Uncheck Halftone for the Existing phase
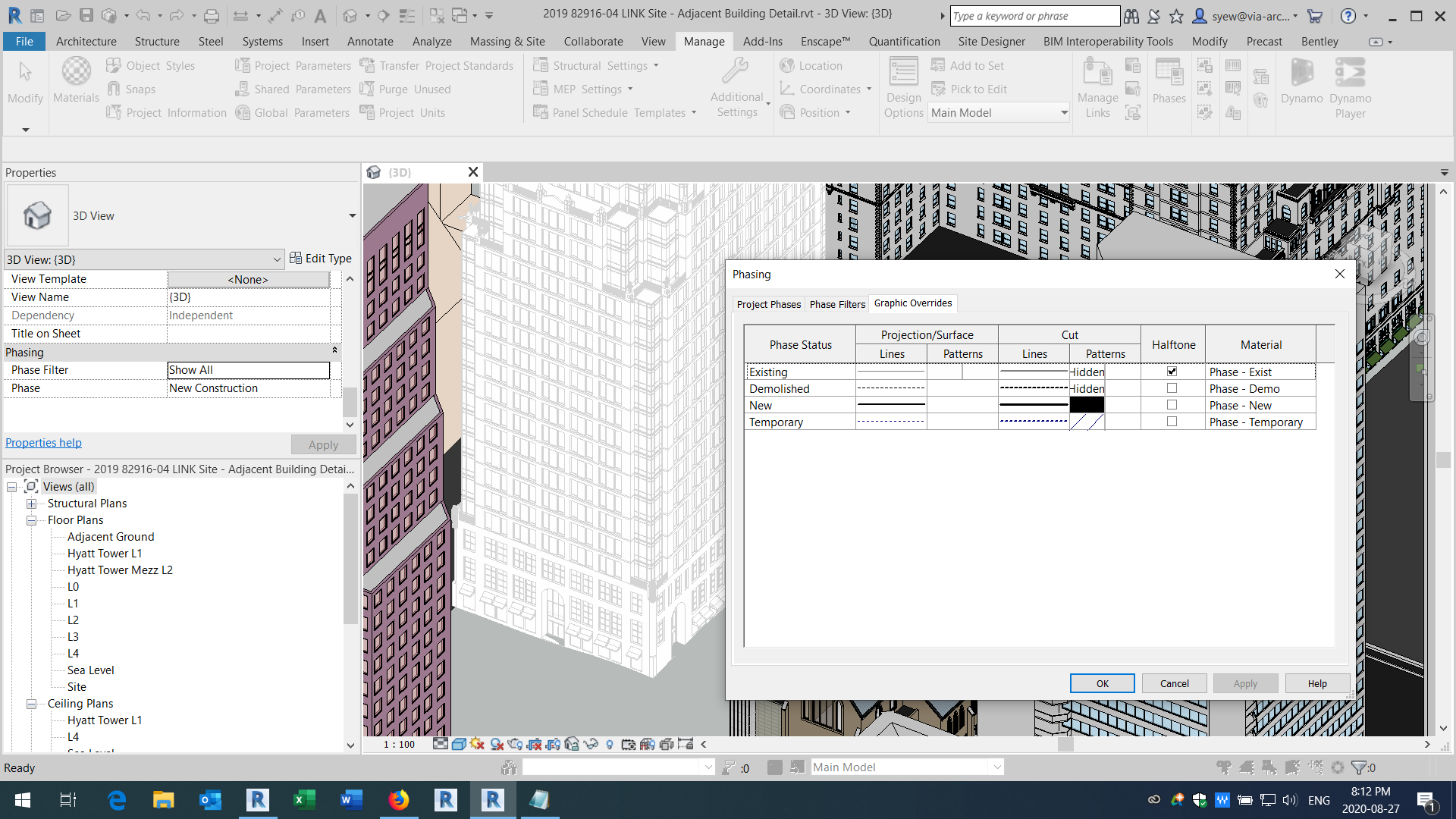Viewport: 1456px width, 819px height. [1172, 372]
